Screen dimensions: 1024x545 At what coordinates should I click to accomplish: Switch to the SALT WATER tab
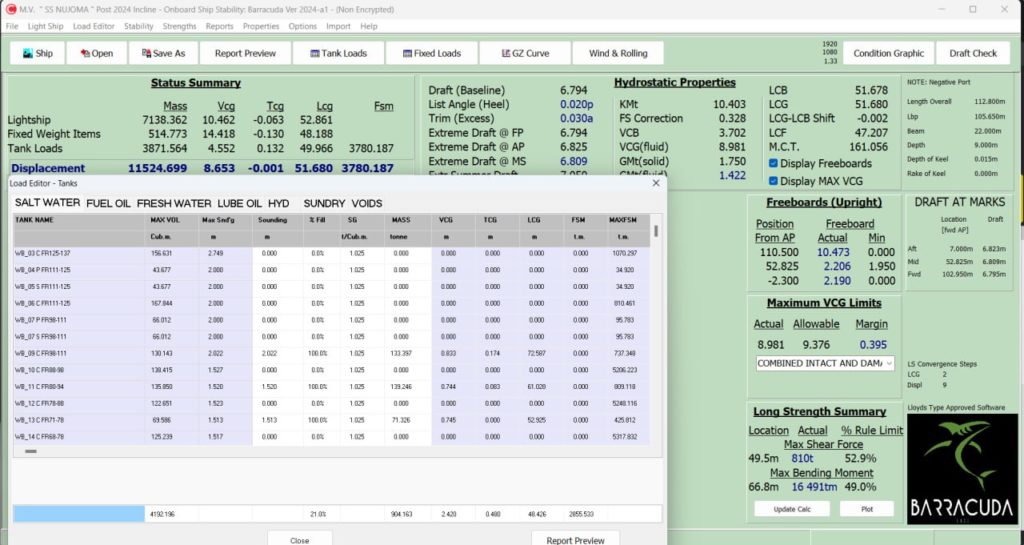(x=48, y=203)
